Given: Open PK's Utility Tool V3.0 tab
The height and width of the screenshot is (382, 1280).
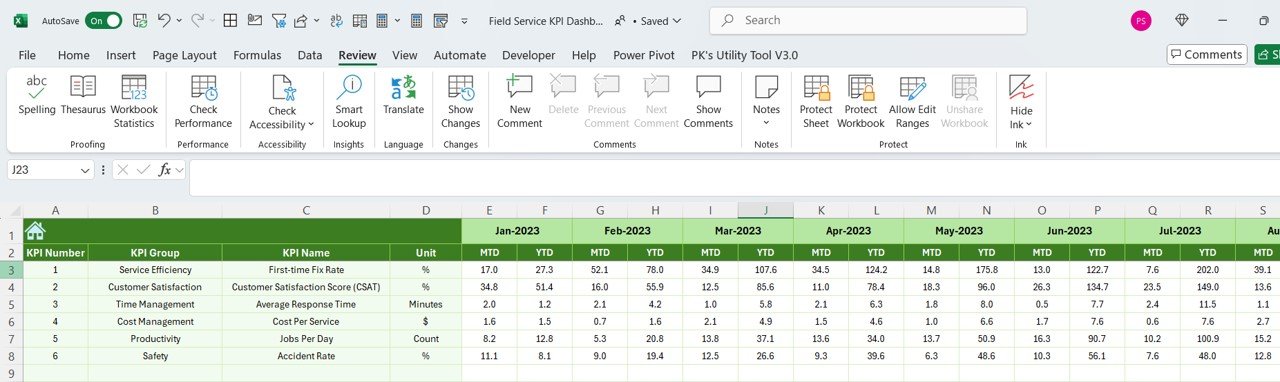Looking at the screenshot, I should (x=744, y=56).
